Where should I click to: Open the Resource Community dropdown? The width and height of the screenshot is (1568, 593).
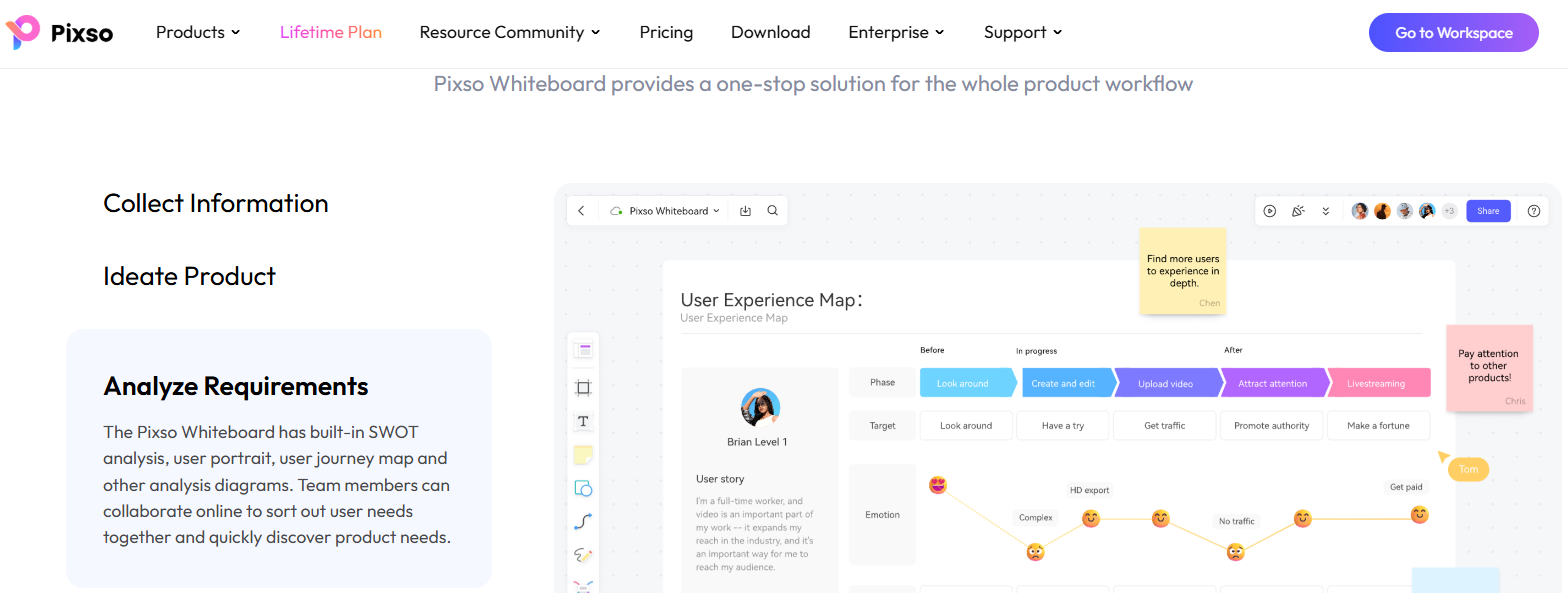(x=510, y=32)
